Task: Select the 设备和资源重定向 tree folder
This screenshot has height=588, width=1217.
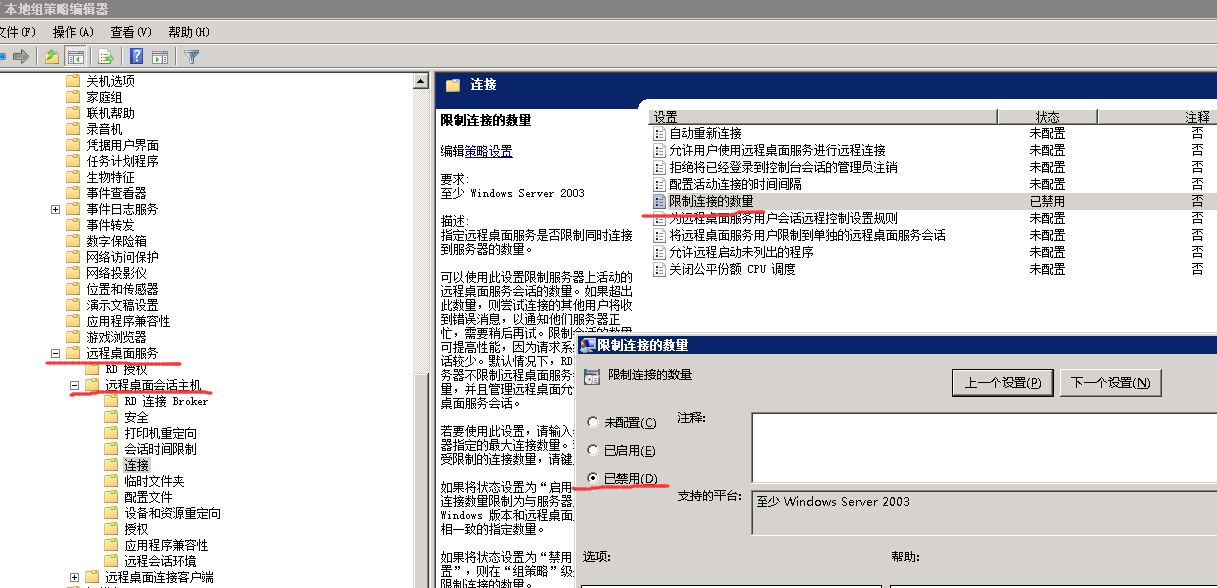Action: point(172,513)
